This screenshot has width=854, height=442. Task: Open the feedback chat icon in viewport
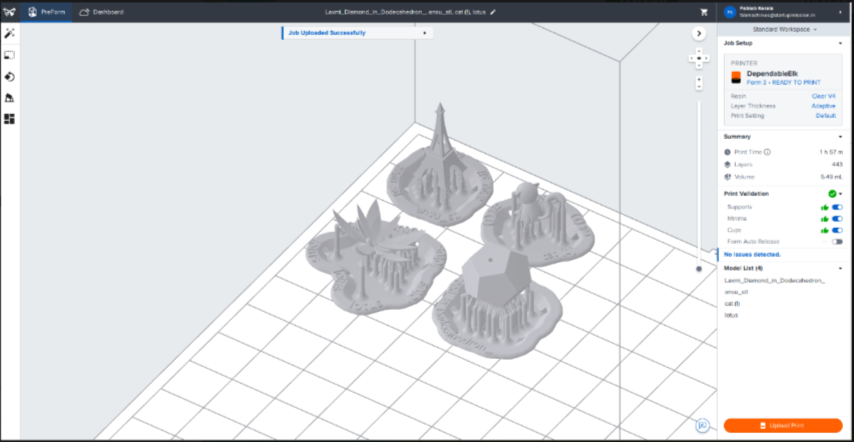(x=703, y=425)
